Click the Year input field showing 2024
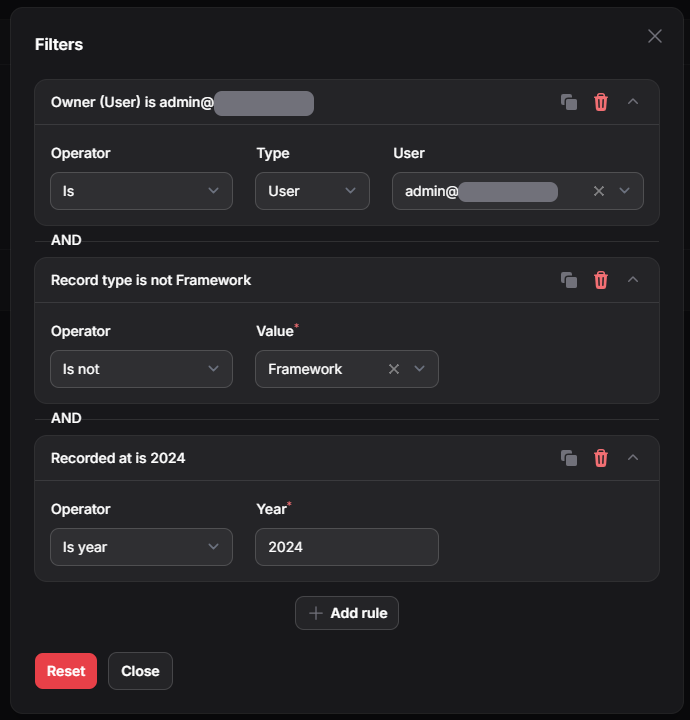This screenshot has height=720, width=690. [x=346, y=547]
